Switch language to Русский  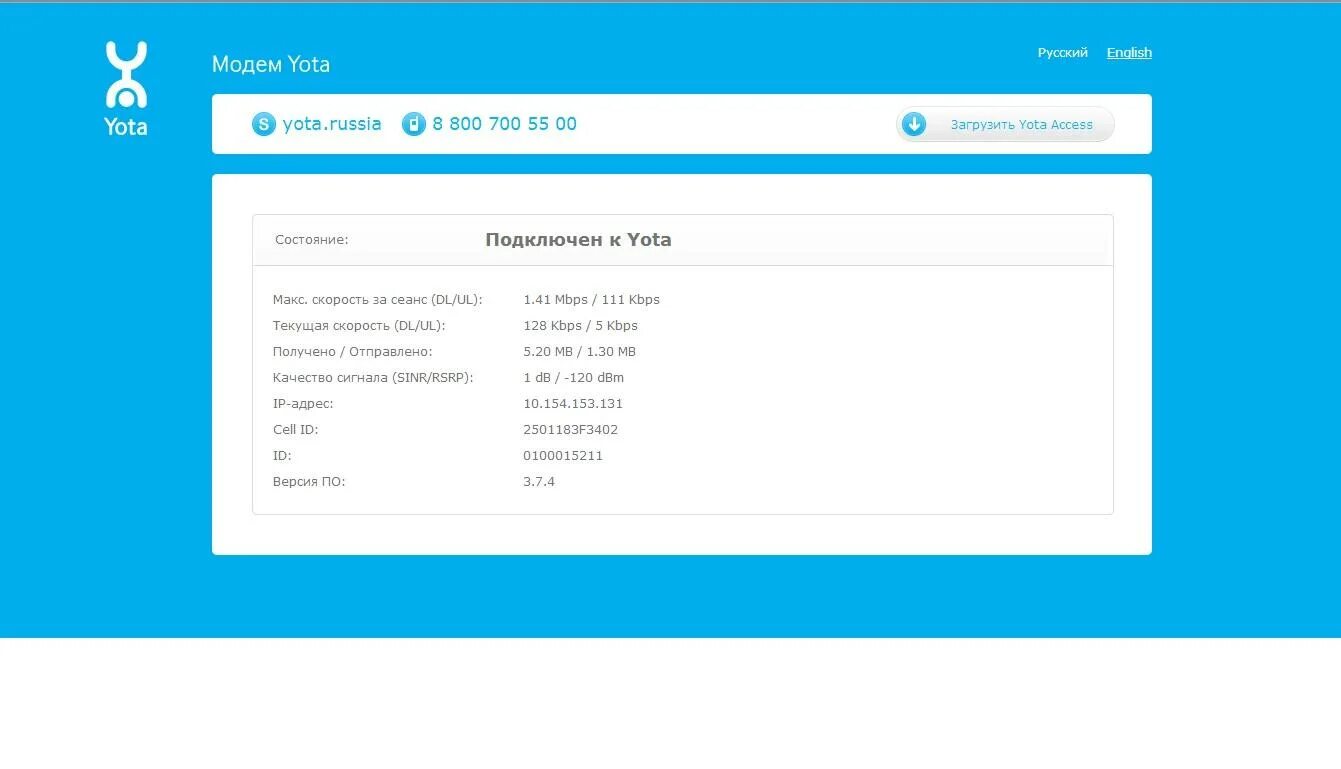coord(1062,53)
